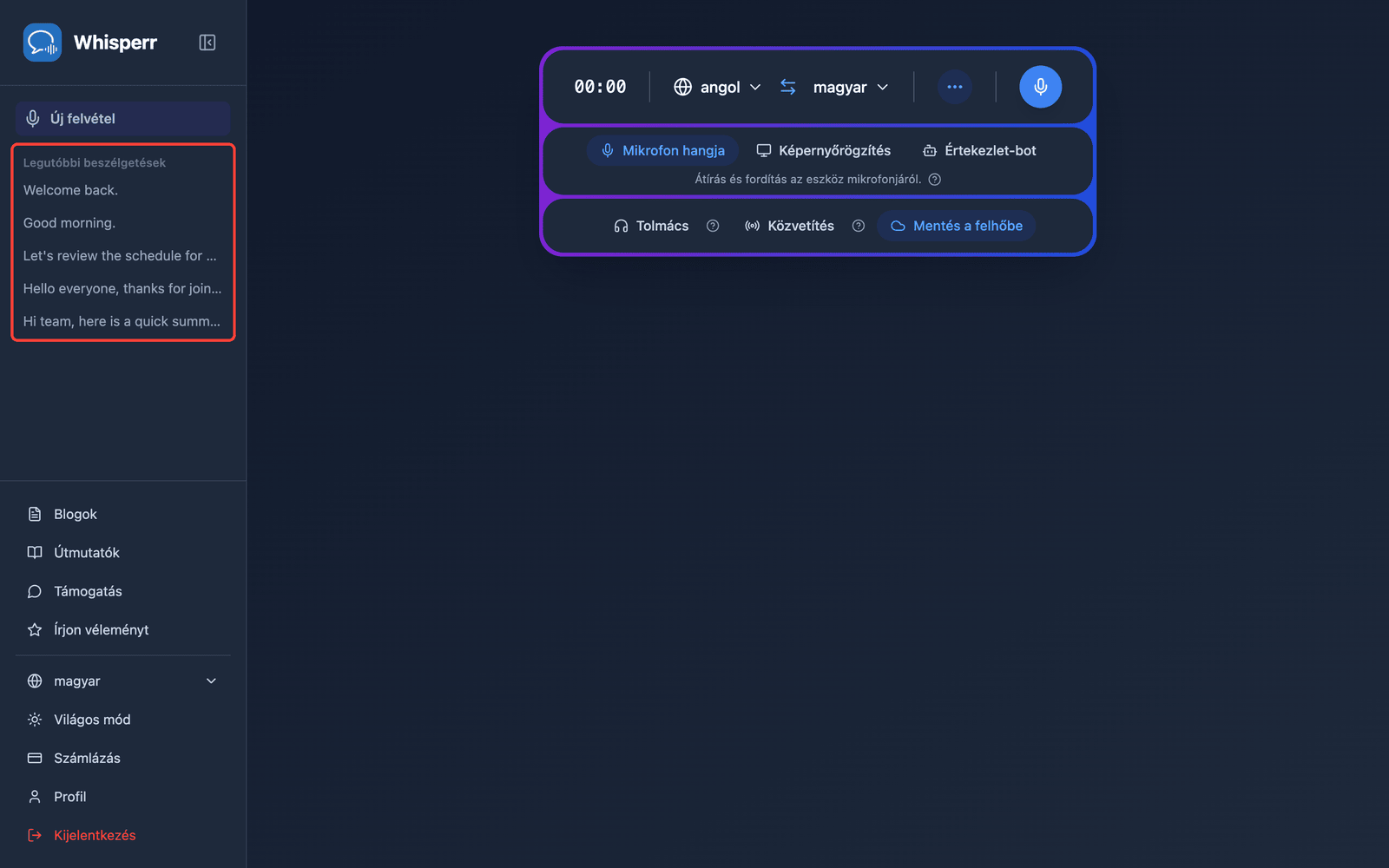Viewport: 1389px width, 868px height.
Task: Start recording with the blue microphone button
Action: pos(1041,87)
